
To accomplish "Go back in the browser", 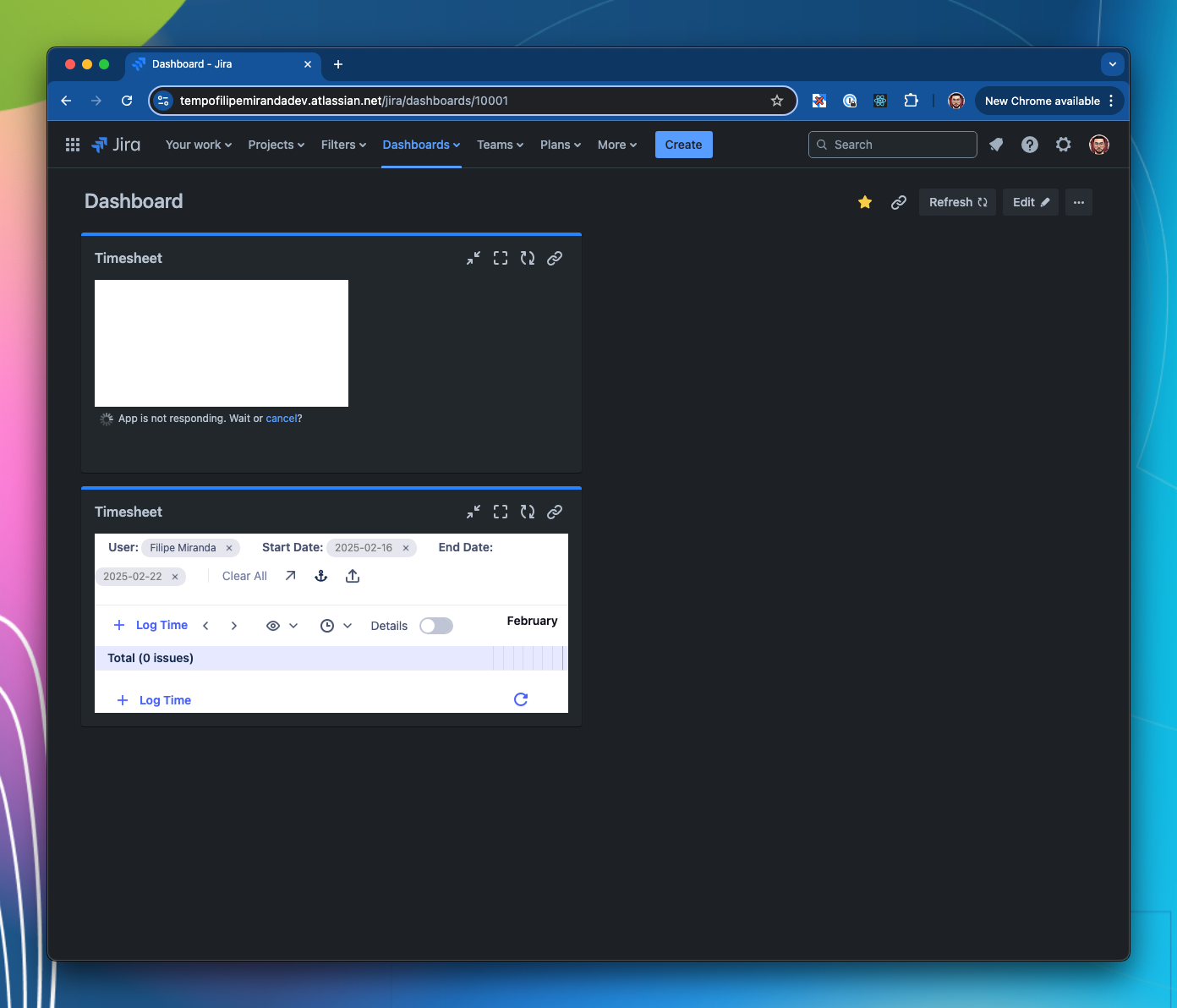I will coord(66,101).
